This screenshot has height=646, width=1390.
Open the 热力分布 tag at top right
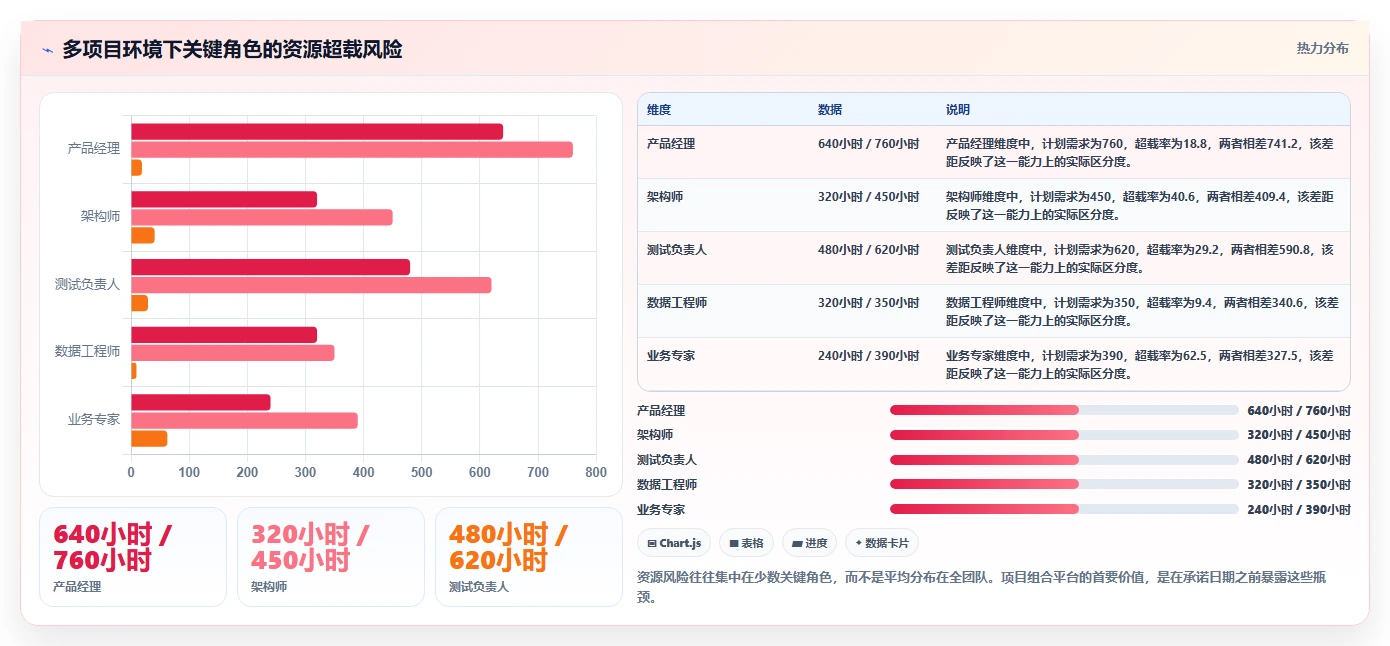[x=1322, y=48]
